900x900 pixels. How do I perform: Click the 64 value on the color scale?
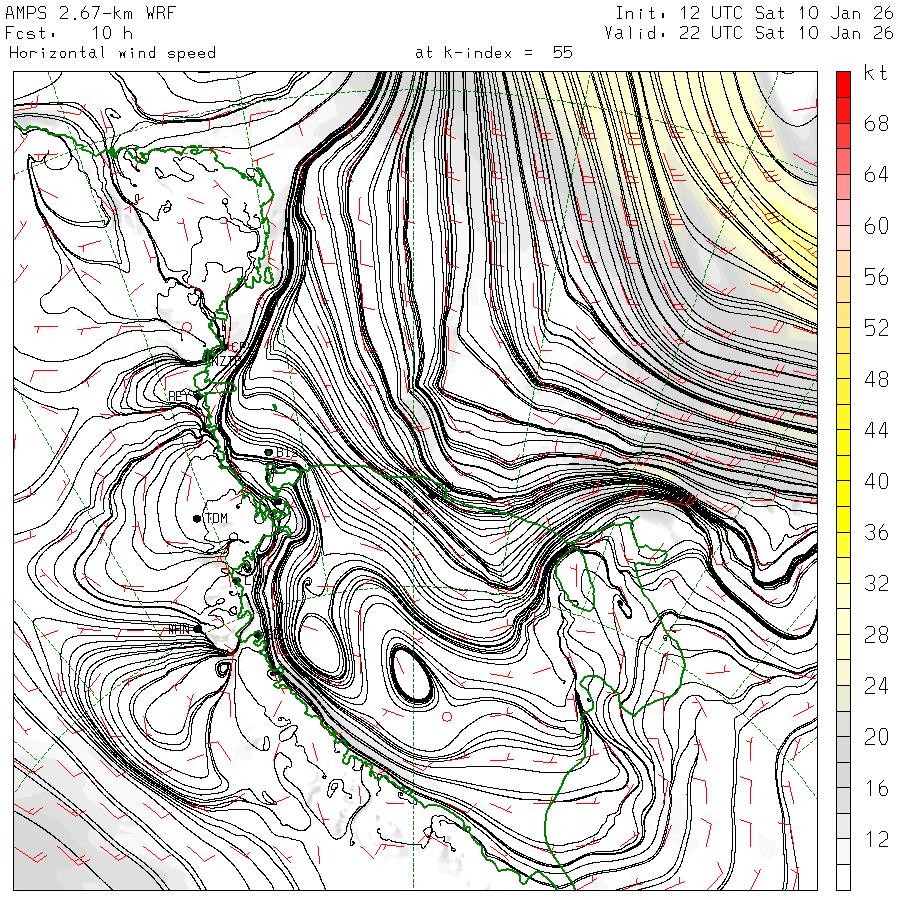click(x=876, y=174)
